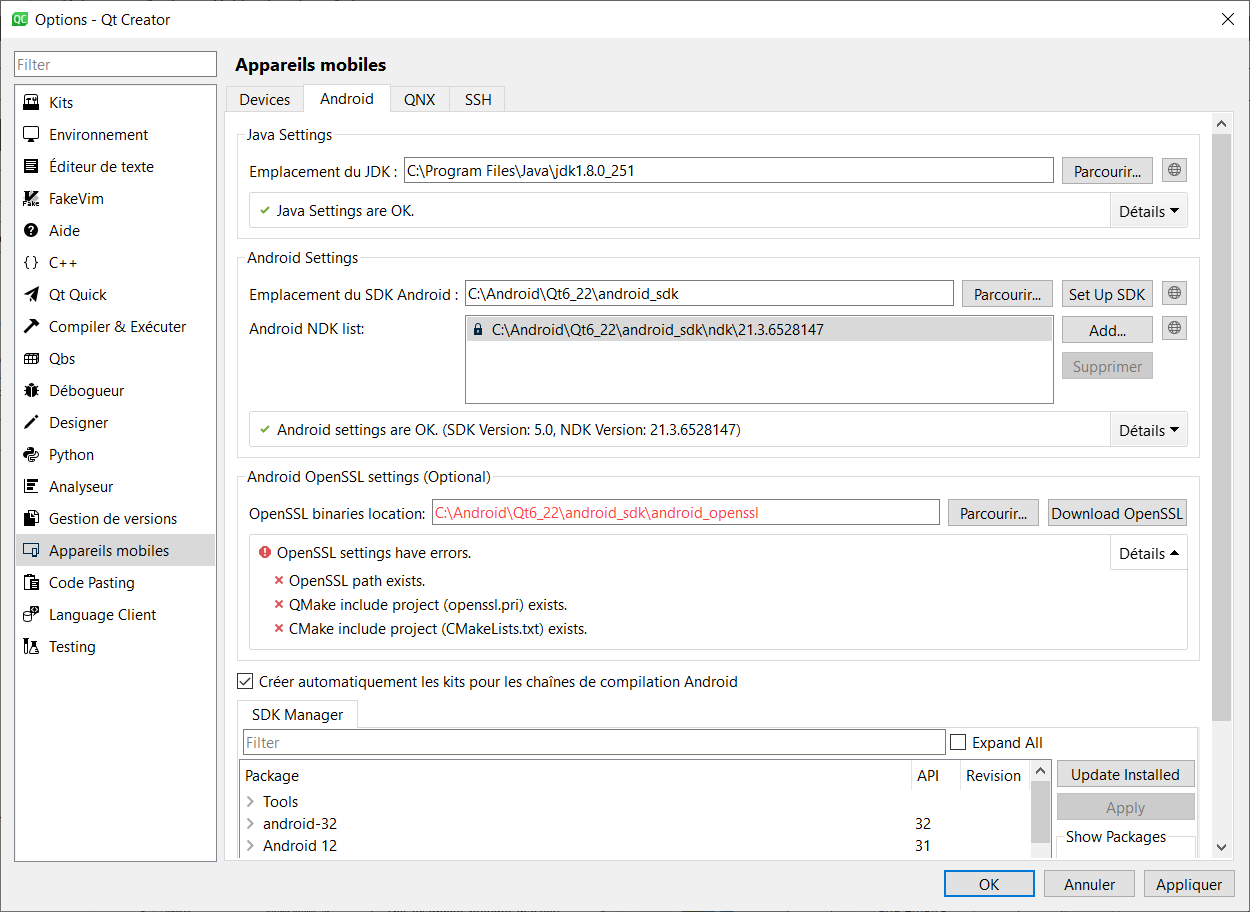The image size is (1250, 912).
Task: Click the Annuler button
Action: [x=1089, y=884]
